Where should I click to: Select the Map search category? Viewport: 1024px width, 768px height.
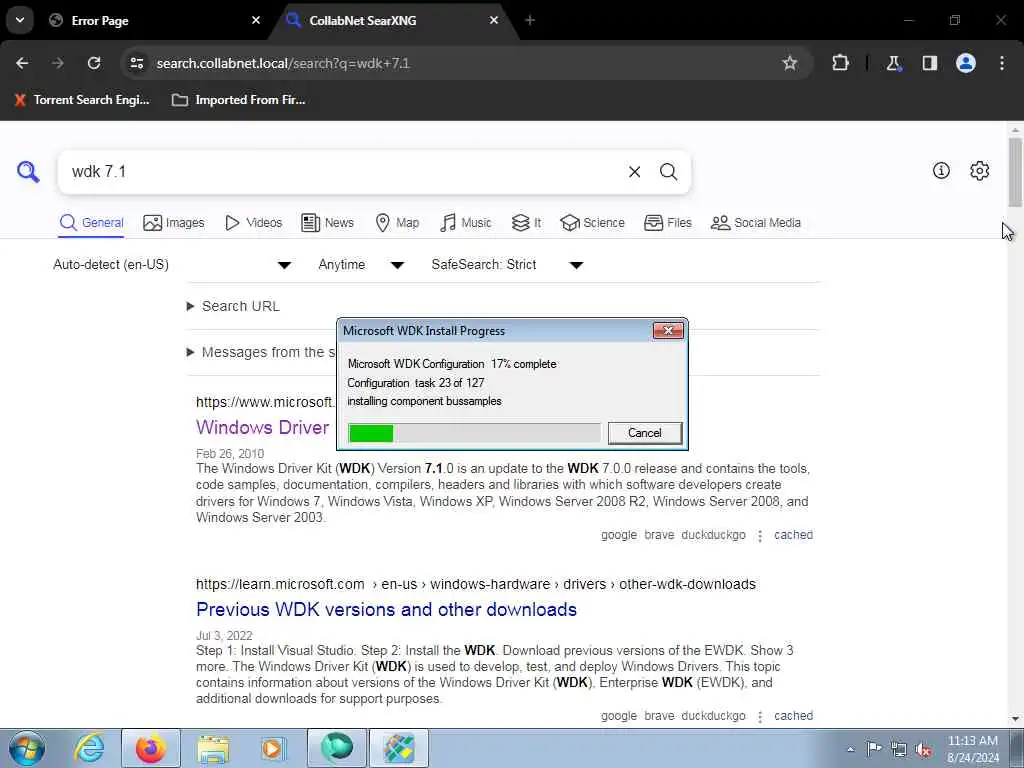(x=397, y=223)
